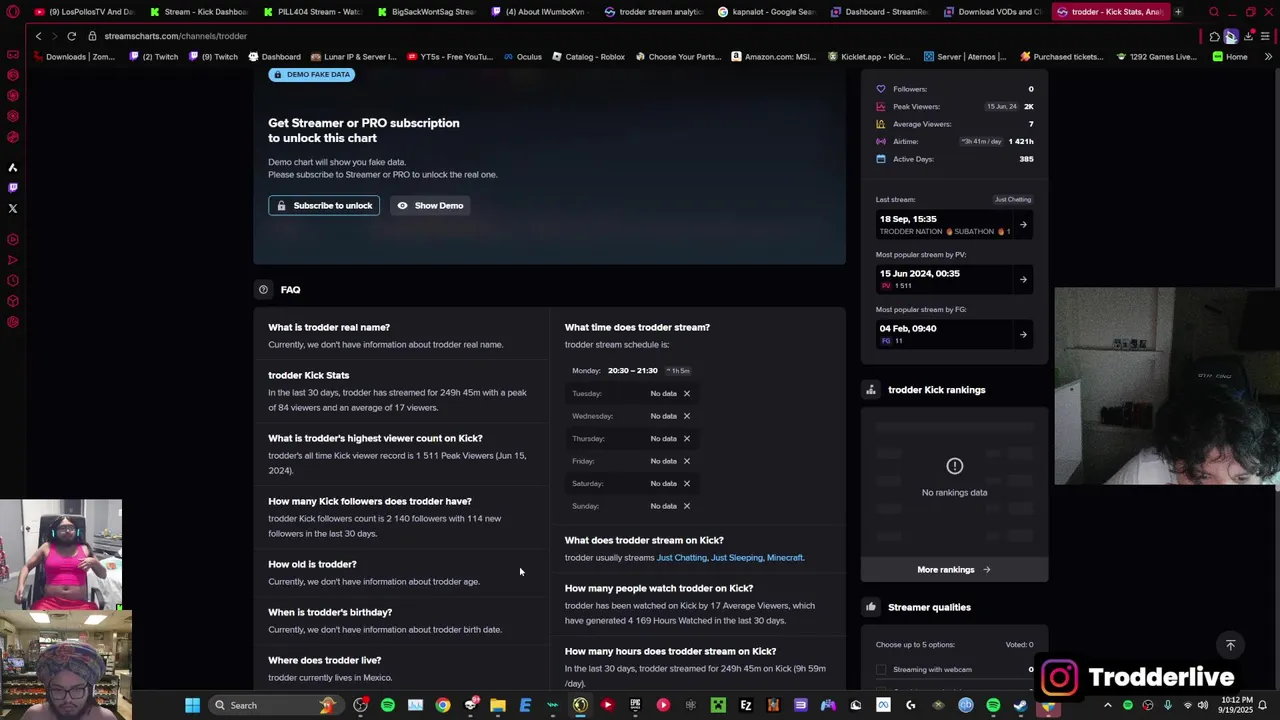Screen dimensions: 1280x720
Task: Switch to the Download VODs tab
Action: pyautogui.click(x=996, y=12)
